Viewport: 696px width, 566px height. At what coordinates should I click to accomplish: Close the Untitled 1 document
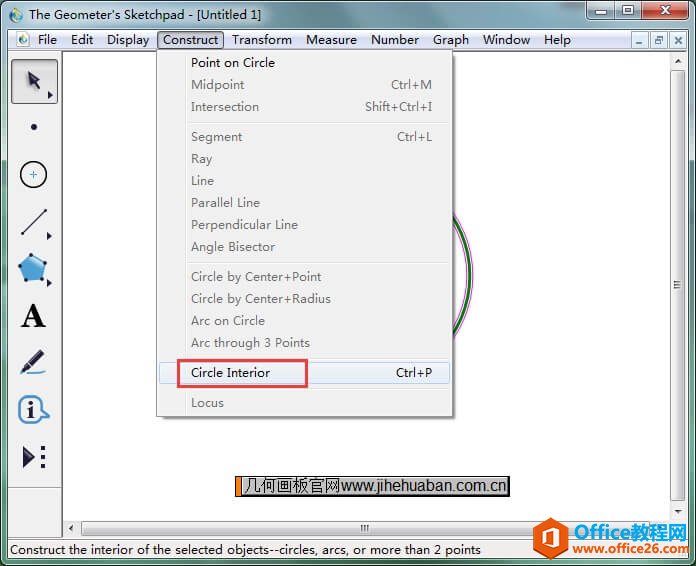tap(678, 41)
